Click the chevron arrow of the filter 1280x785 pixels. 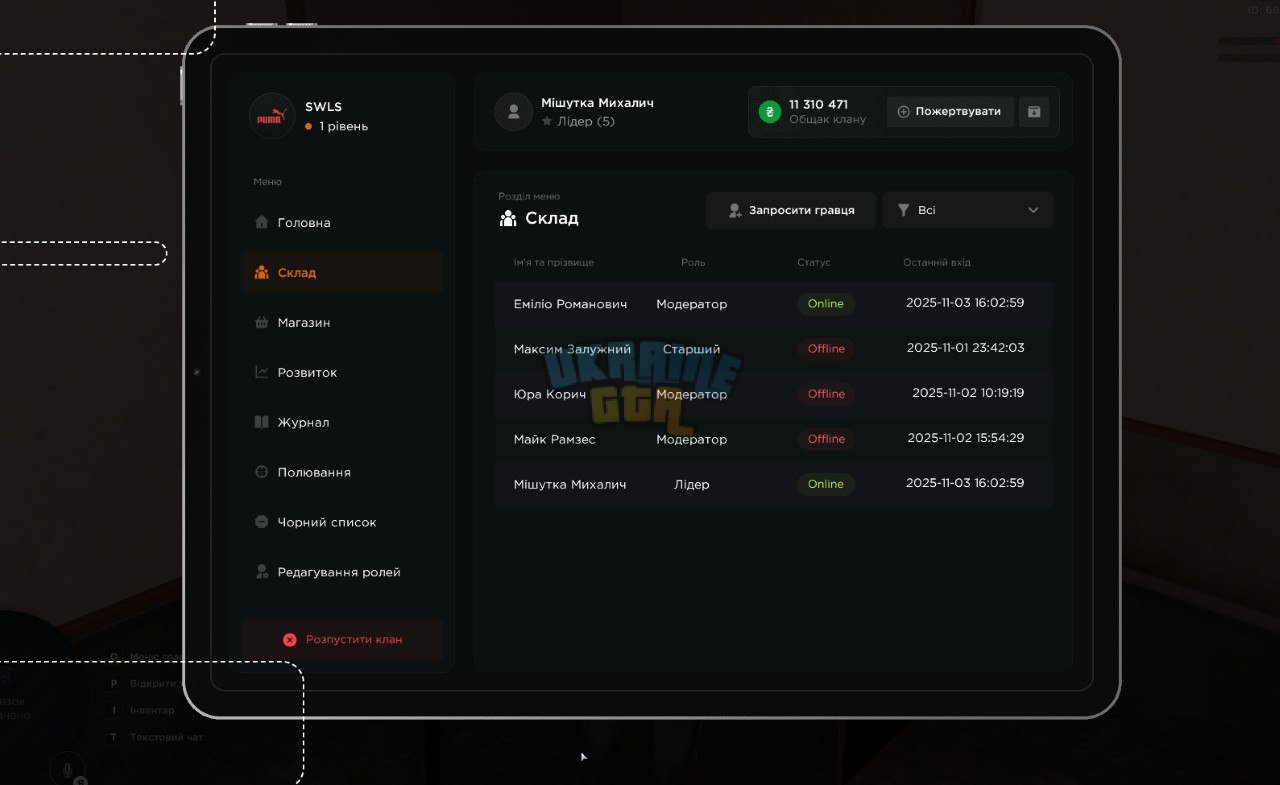1033,210
